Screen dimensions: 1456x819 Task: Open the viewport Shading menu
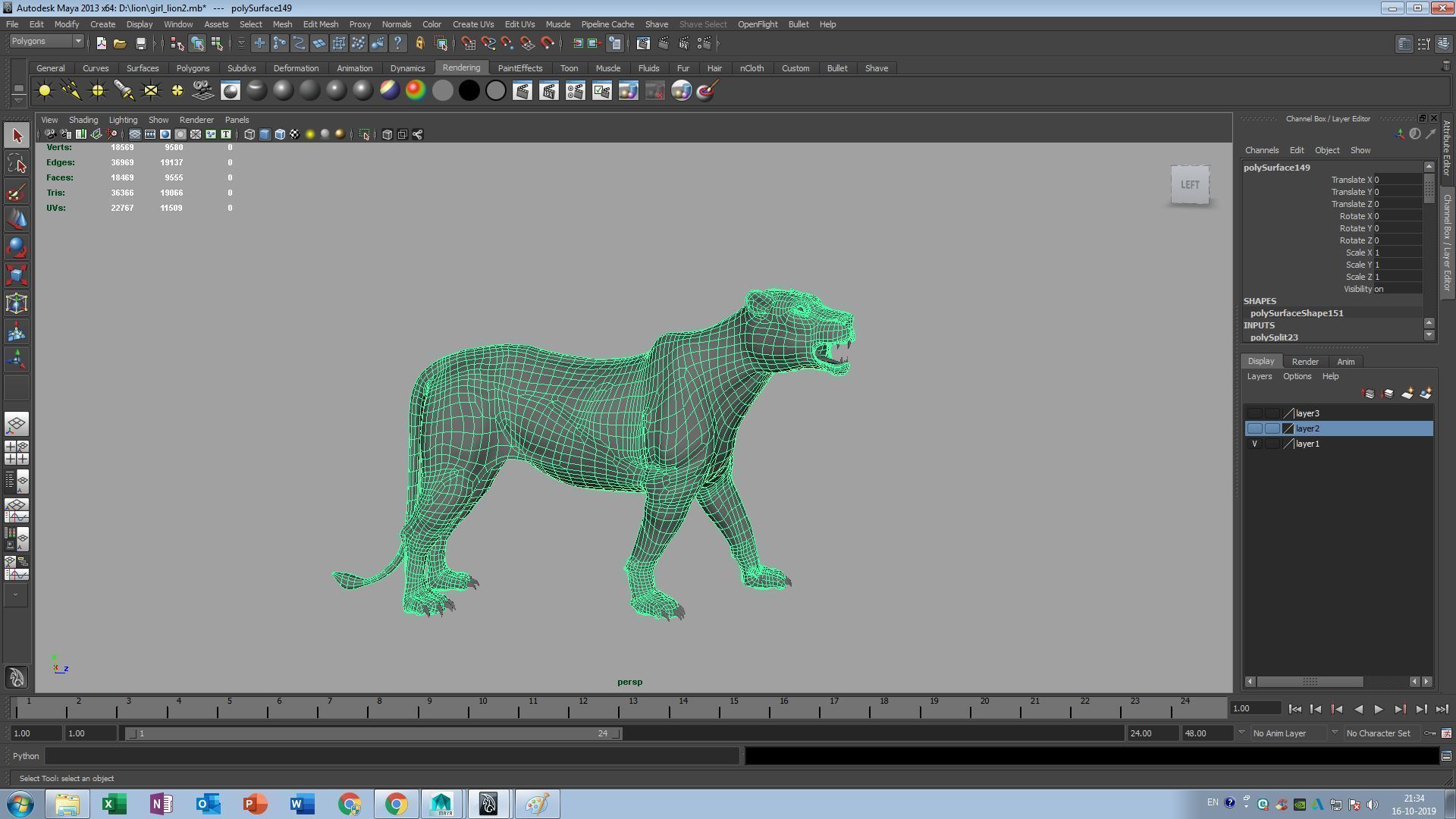click(x=83, y=120)
